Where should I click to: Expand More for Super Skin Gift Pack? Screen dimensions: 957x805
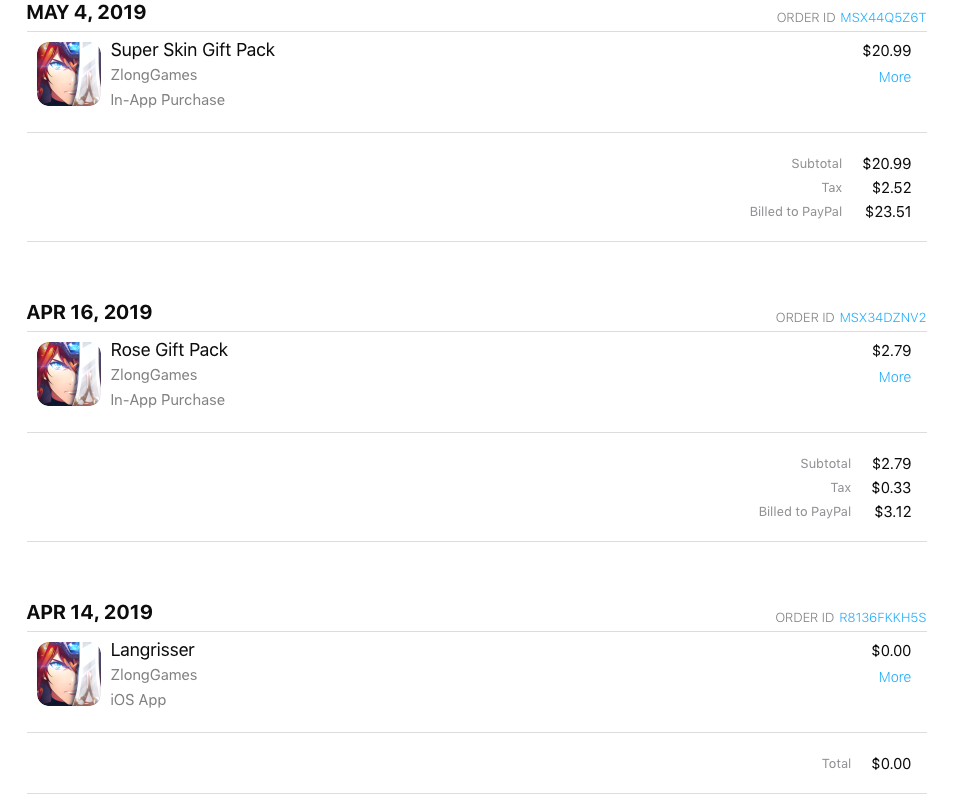[894, 78]
